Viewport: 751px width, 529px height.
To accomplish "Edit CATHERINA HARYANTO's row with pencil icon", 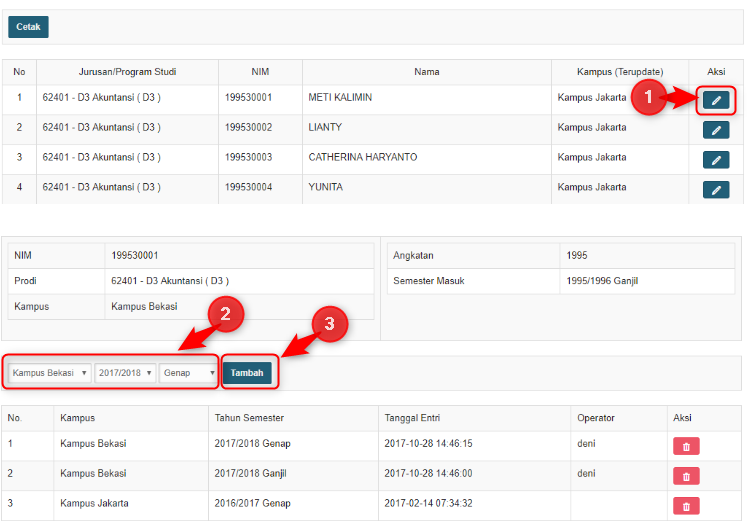I will pyautogui.click(x=716, y=160).
